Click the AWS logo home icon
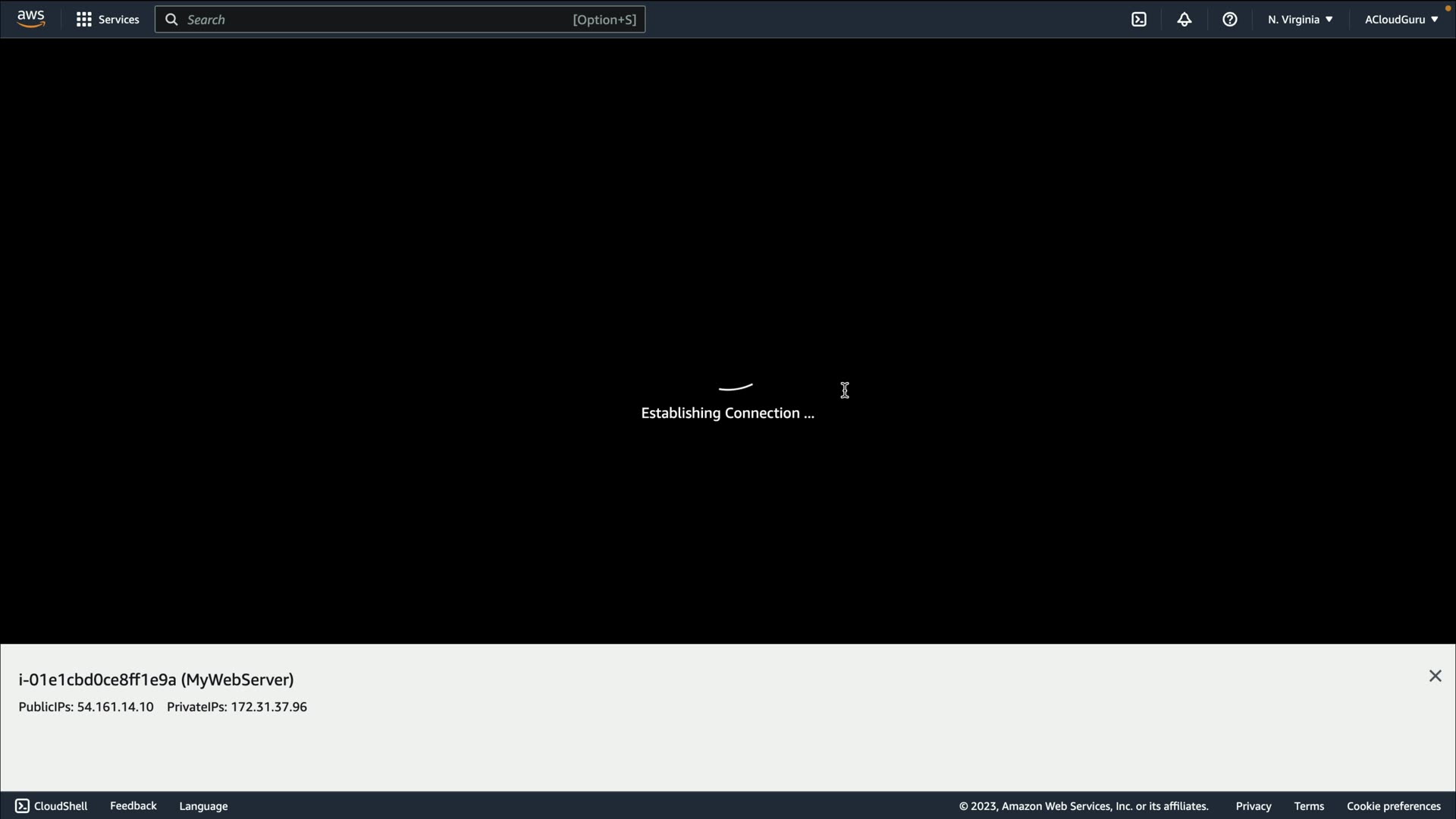Screen dimensions: 1456x819 30,19
